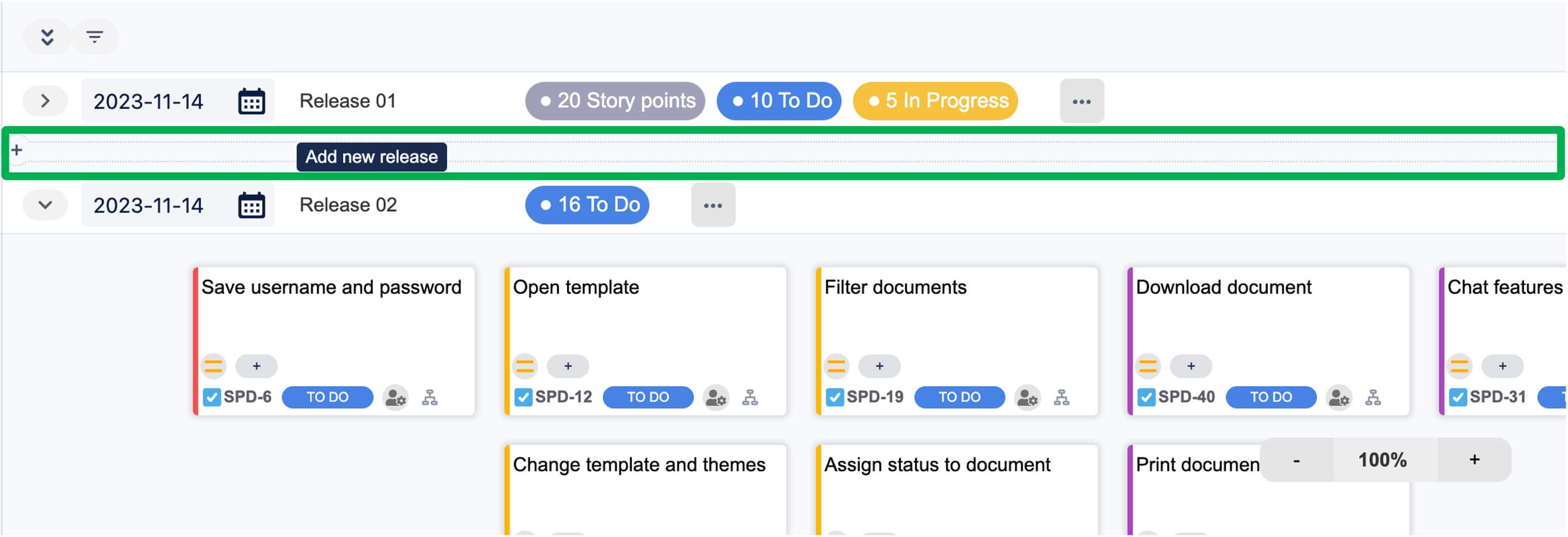Image resolution: width=1568 pixels, height=537 pixels.
Task: Open the TO DO status dropdown on SPD-19
Action: point(958,397)
